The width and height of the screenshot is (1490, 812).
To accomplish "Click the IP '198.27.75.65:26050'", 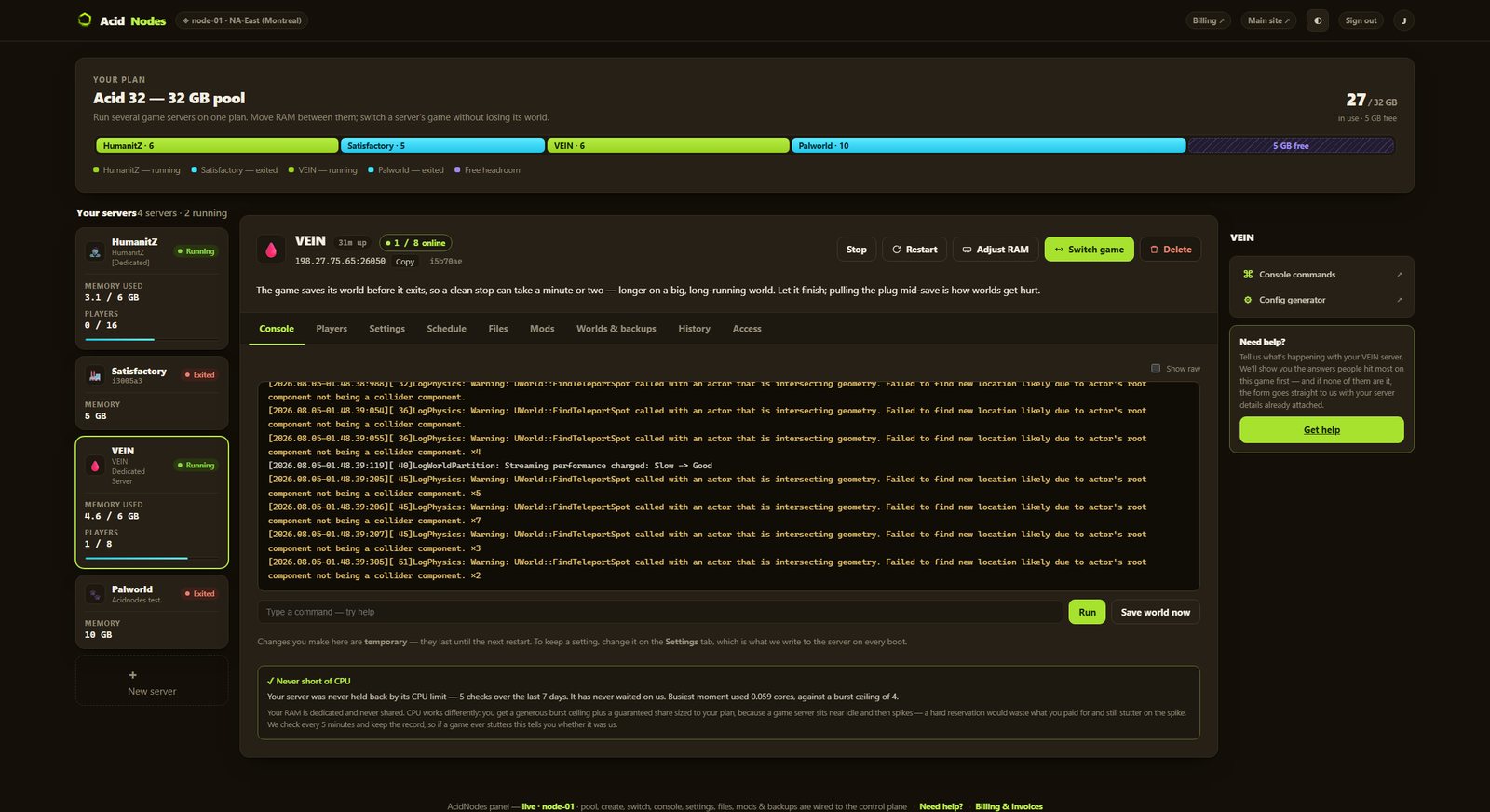I will pos(340,262).
